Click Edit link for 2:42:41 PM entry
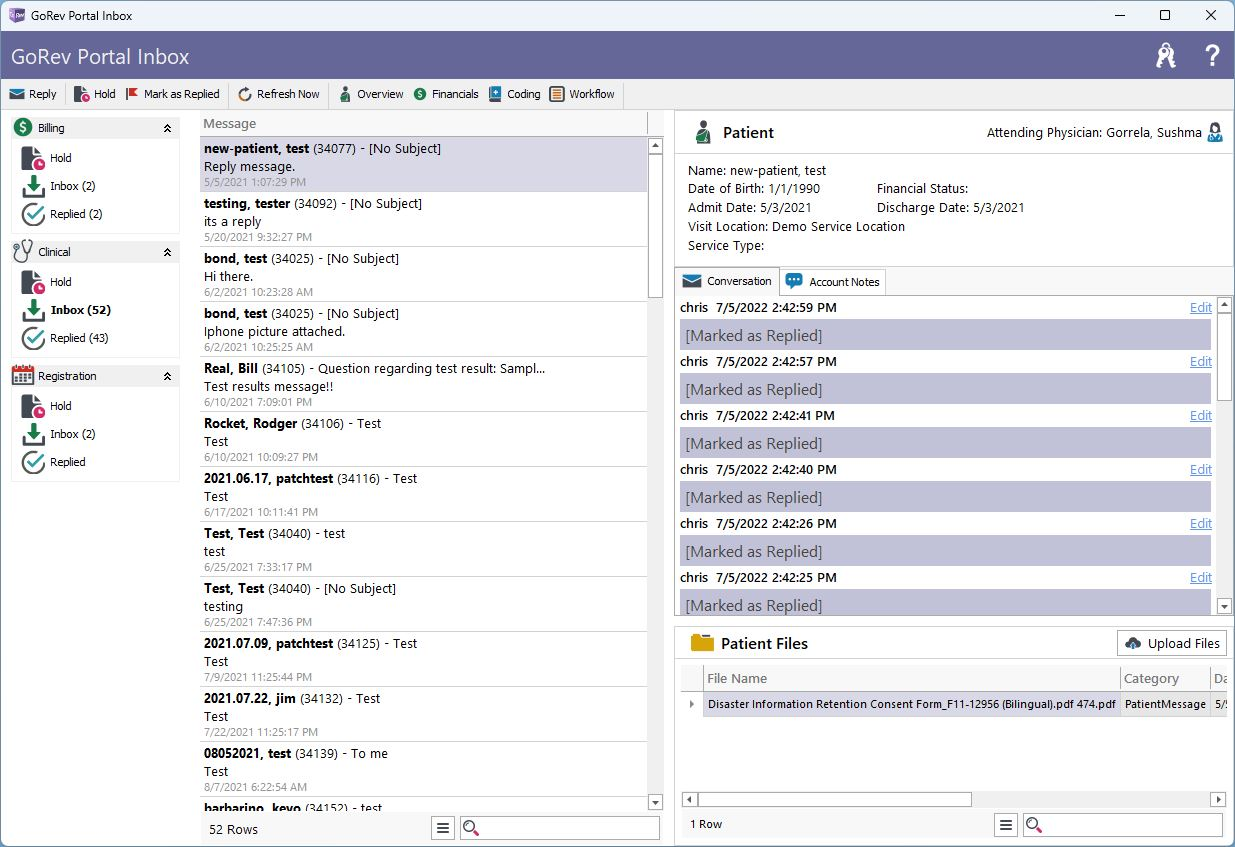The height and width of the screenshot is (847, 1235). click(1201, 416)
